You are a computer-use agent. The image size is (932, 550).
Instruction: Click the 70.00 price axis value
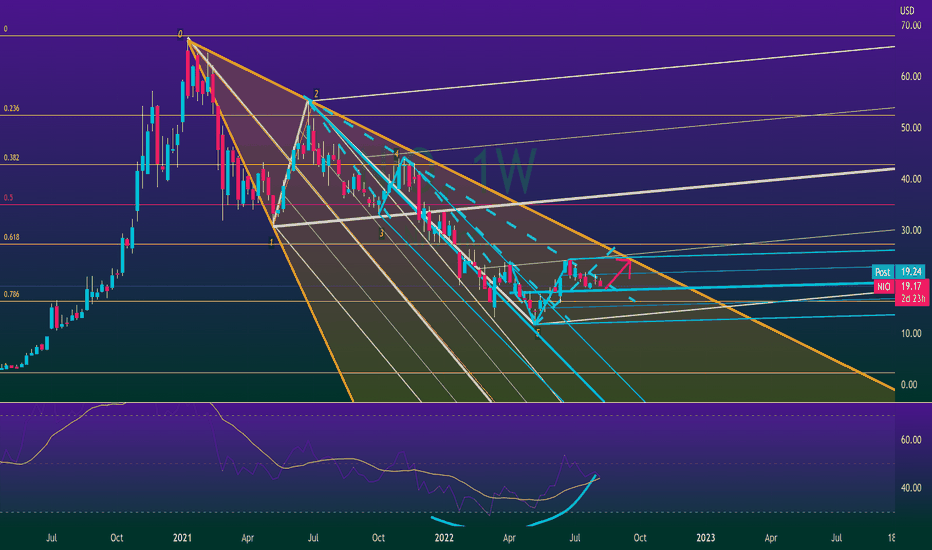pos(911,25)
